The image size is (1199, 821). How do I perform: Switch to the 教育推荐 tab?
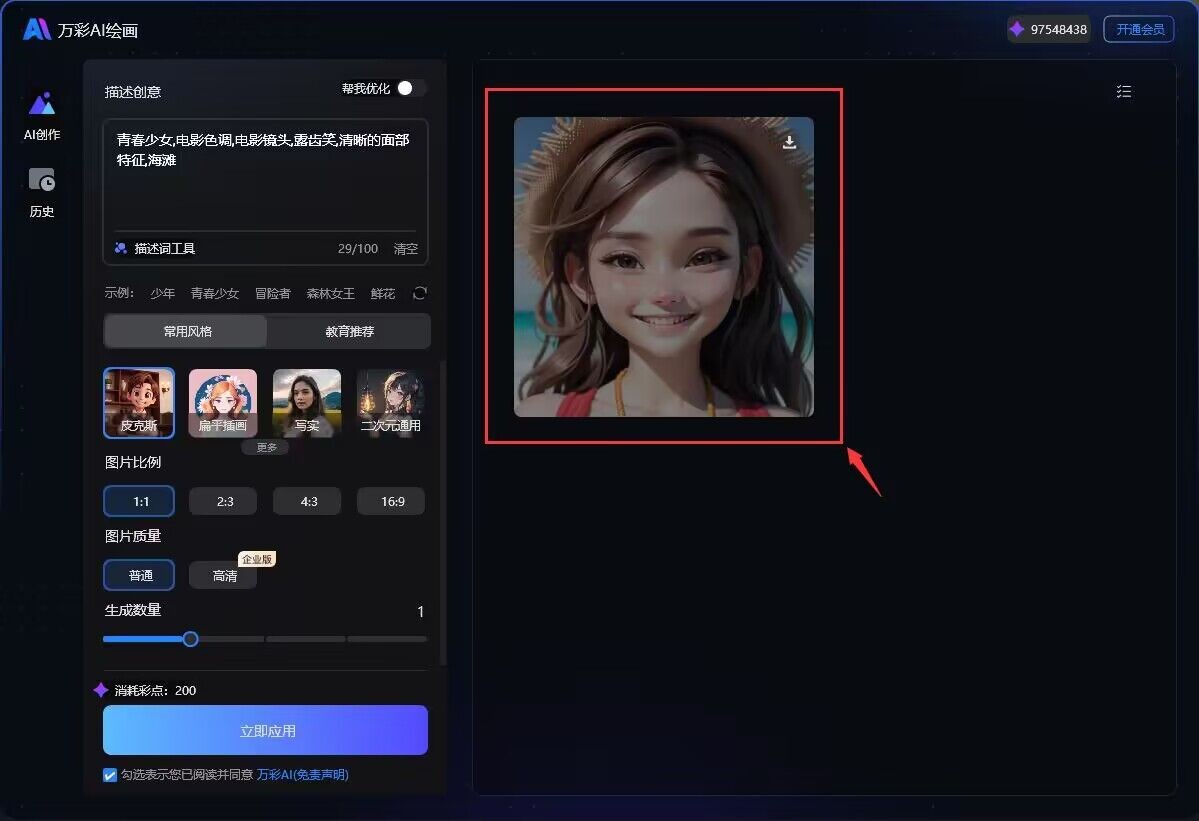point(349,331)
